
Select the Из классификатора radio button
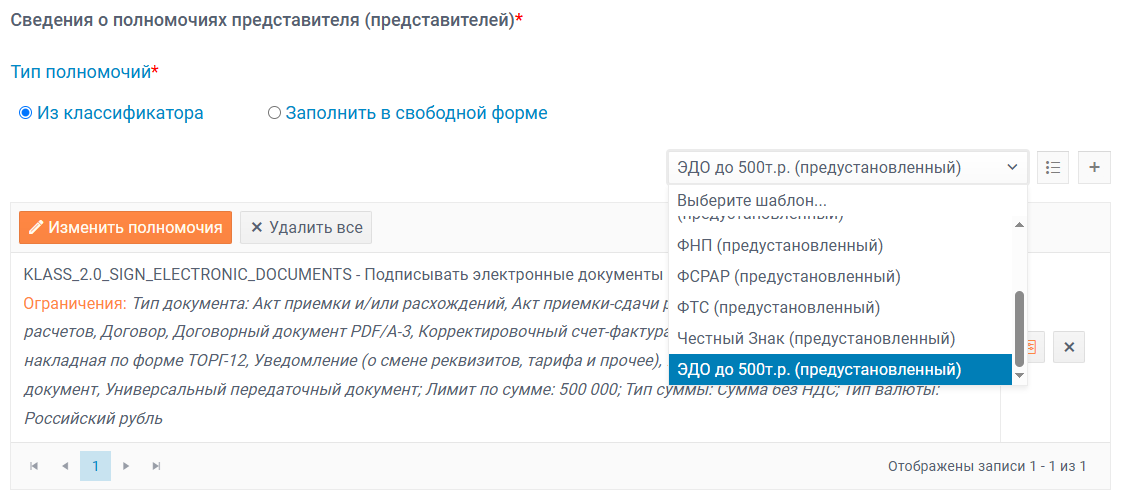pyautogui.click(x=26, y=113)
